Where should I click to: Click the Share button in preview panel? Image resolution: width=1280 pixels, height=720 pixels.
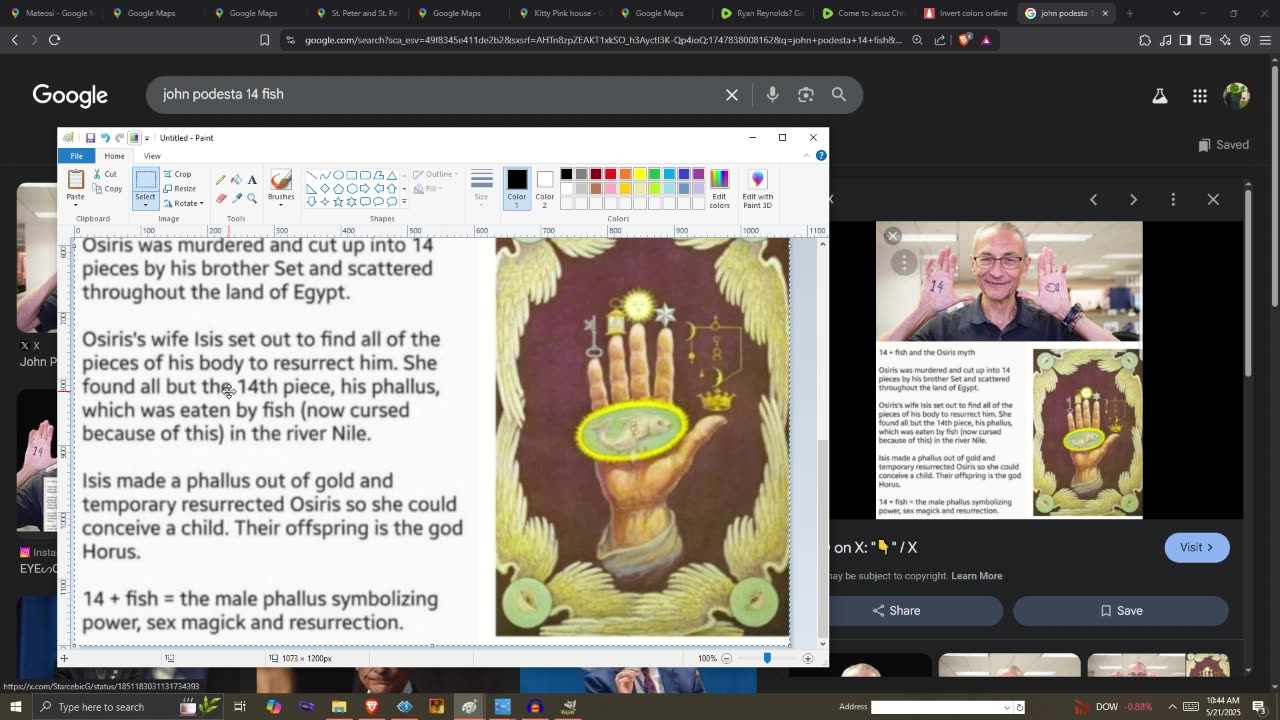pos(896,611)
